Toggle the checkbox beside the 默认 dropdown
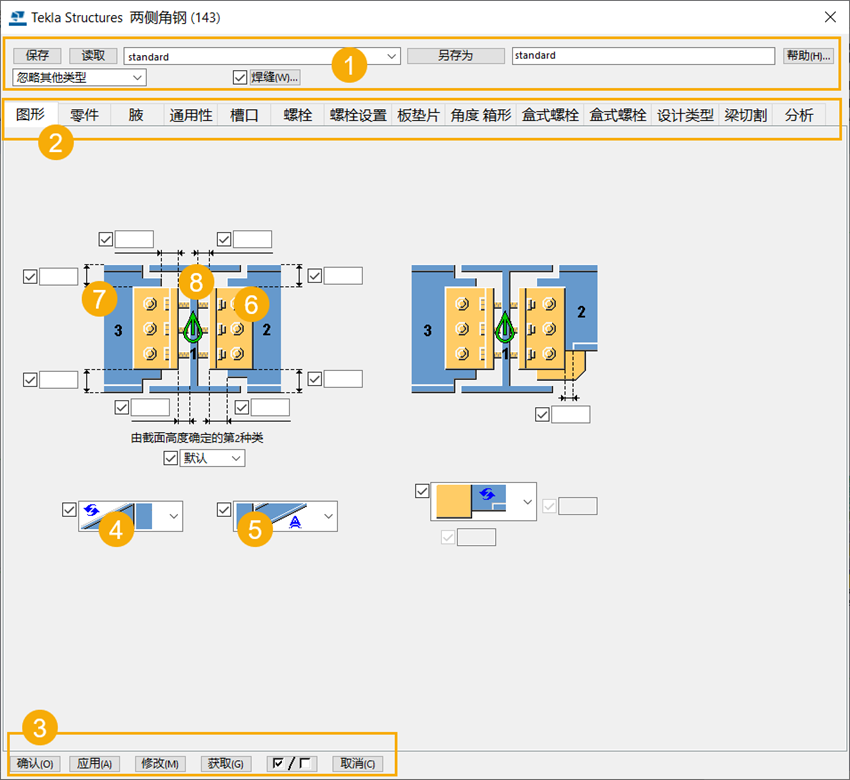The width and height of the screenshot is (850, 780). 171,458
